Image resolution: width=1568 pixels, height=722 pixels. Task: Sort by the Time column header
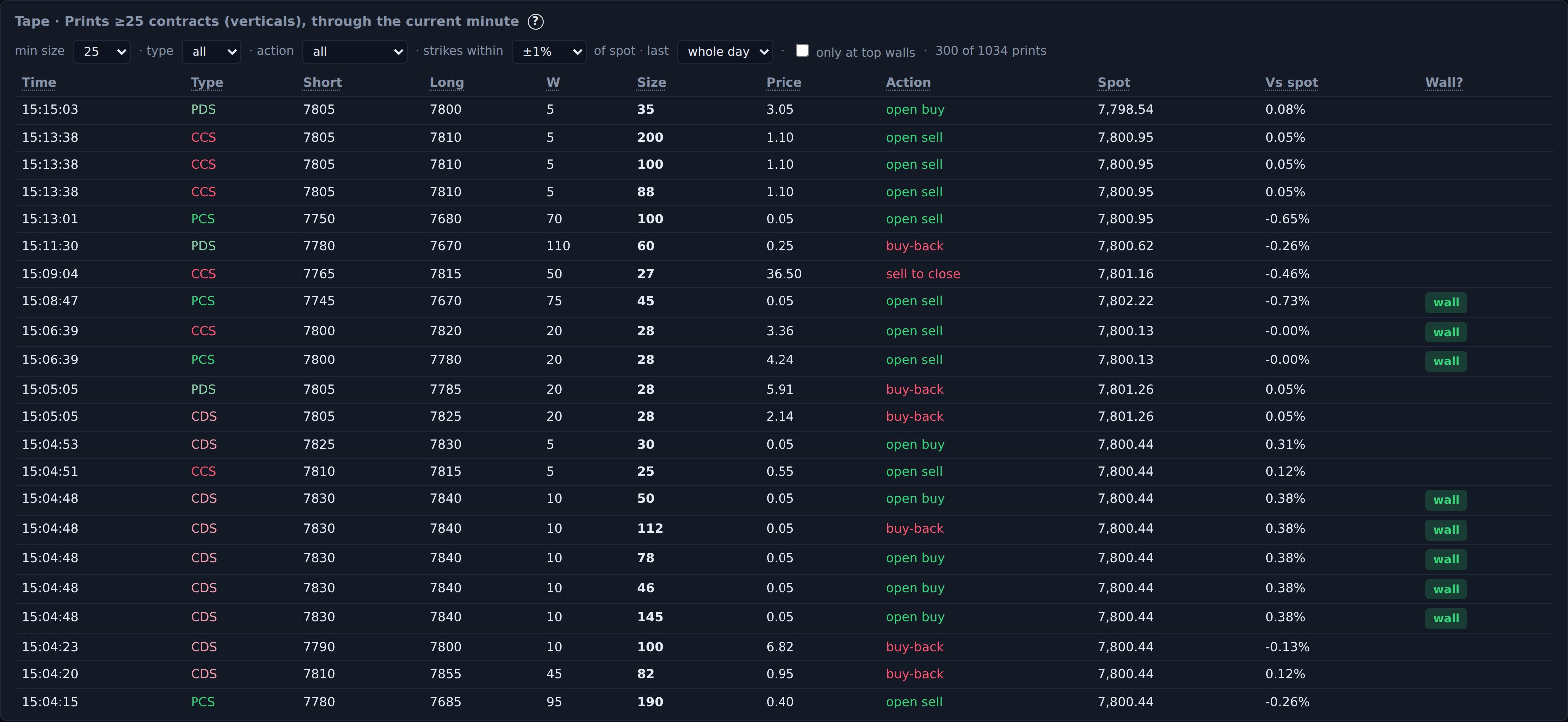(x=39, y=83)
